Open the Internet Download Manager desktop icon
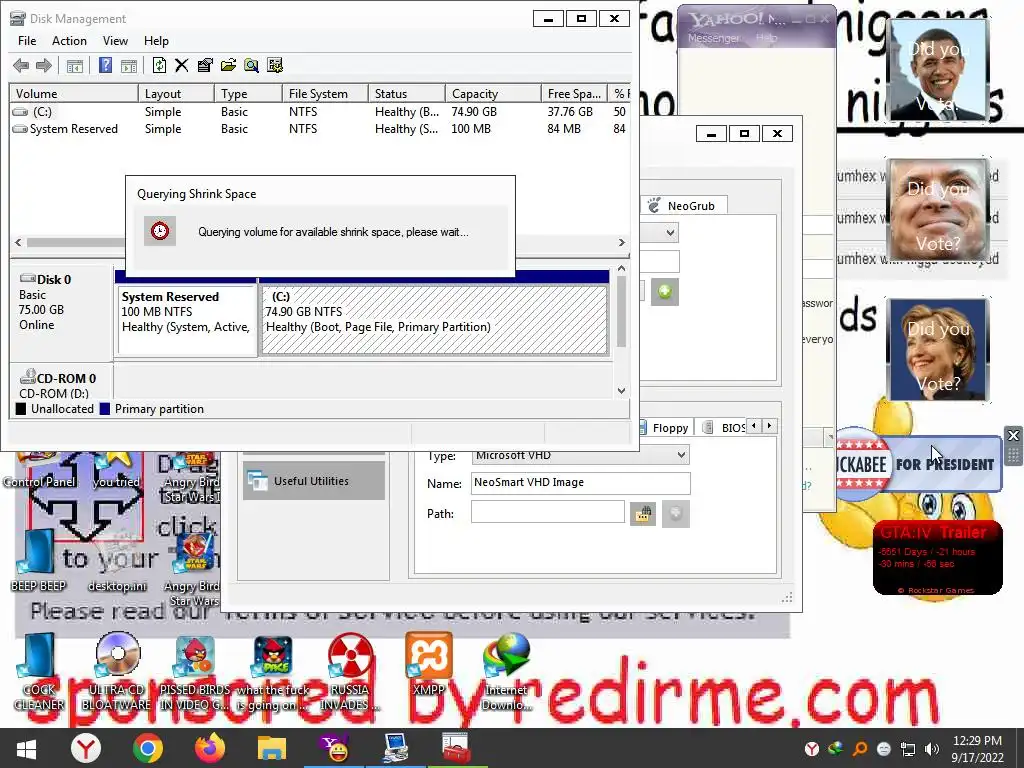 click(506, 673)
